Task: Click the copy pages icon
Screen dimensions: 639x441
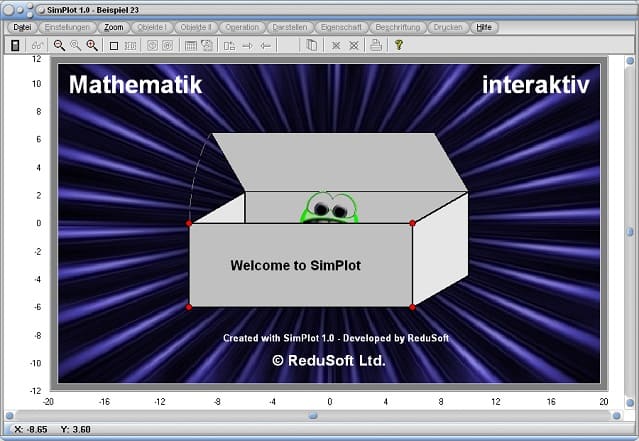Action: click(311, 45)
